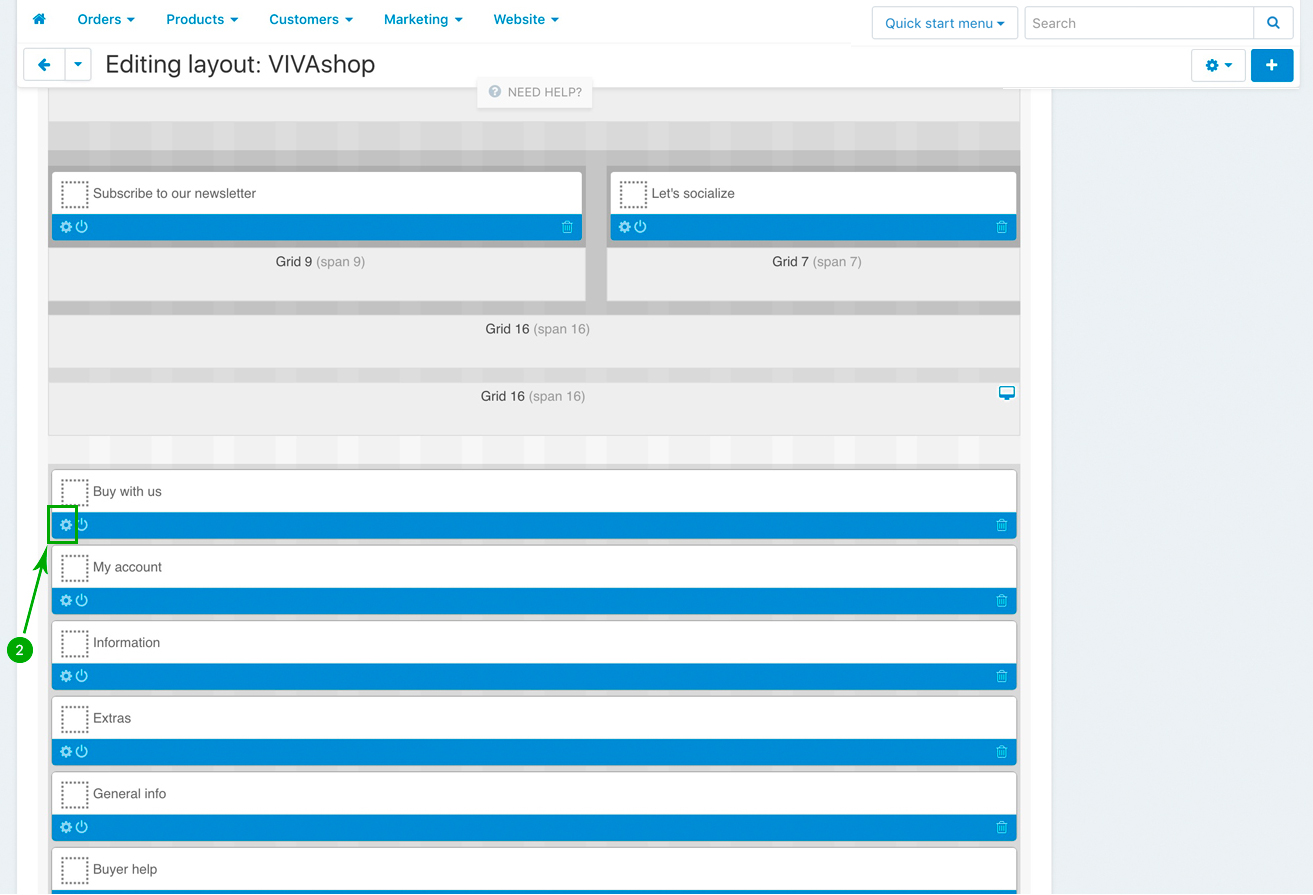This screenshot has width=1313, height=895.
Task: Click the search magnifier button
Action: point(1272,23)
